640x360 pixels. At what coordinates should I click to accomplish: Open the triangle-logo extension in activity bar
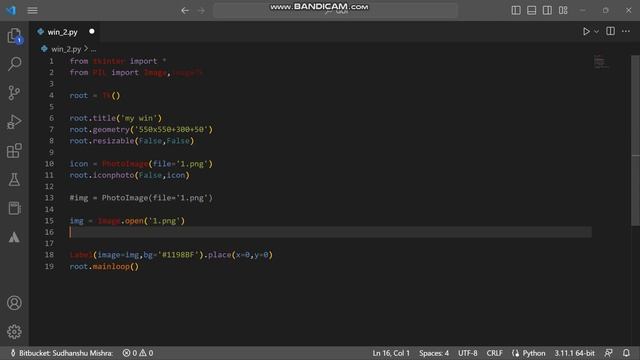(x=14, y=237)
